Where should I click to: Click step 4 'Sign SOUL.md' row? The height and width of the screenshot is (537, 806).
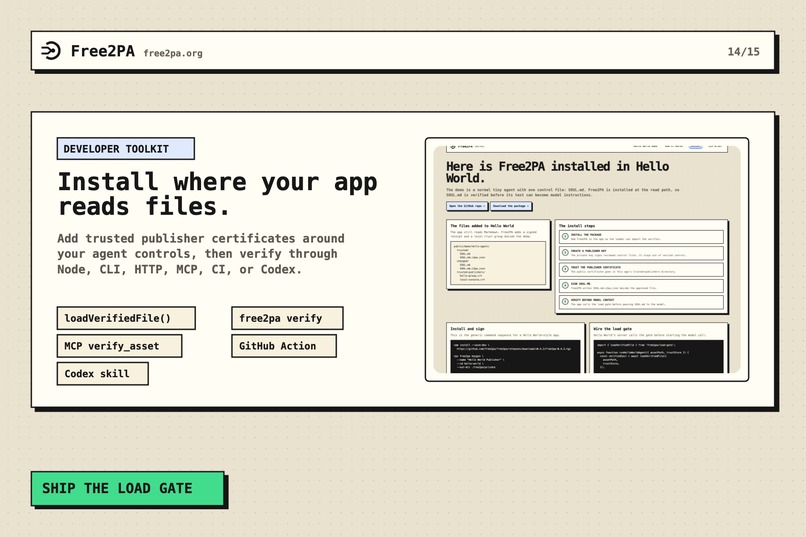point(642,286)
